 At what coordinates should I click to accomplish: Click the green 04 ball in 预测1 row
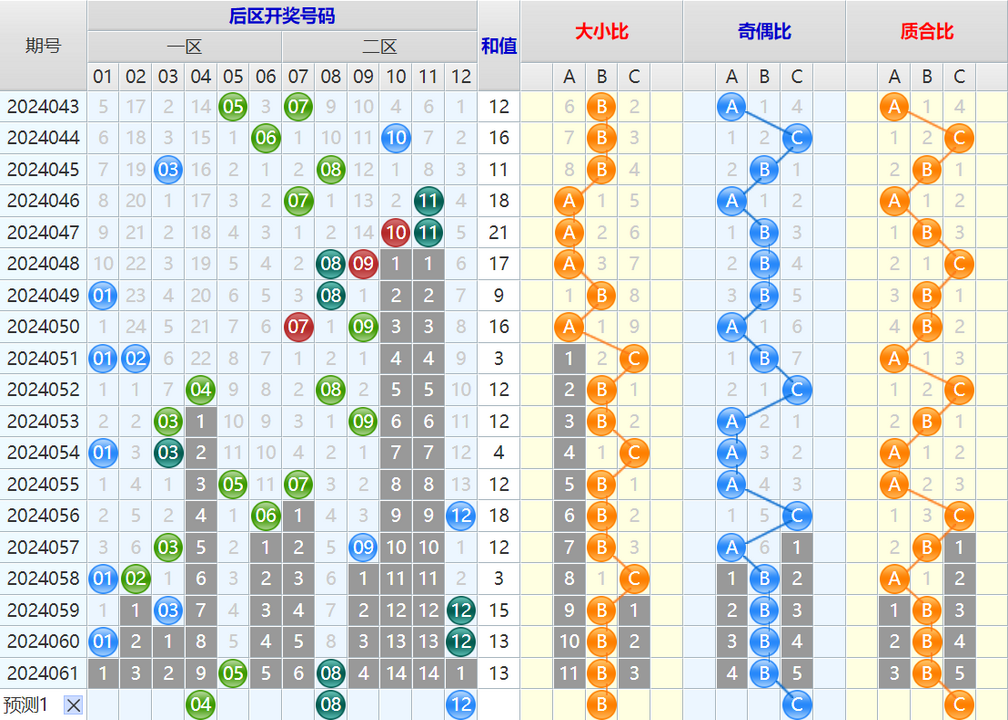tap(201, 705)
